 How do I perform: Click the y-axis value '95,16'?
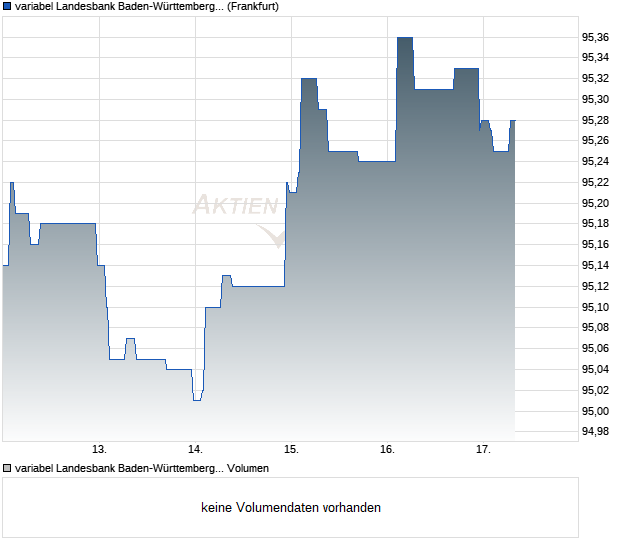click(x=595, y=244)
